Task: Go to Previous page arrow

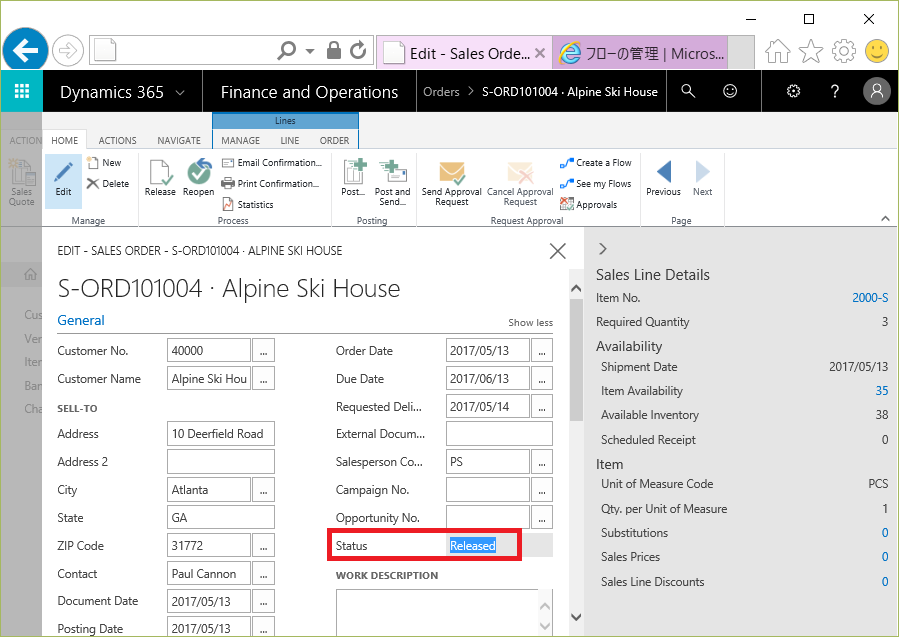Action: click(x=663, y=178)
